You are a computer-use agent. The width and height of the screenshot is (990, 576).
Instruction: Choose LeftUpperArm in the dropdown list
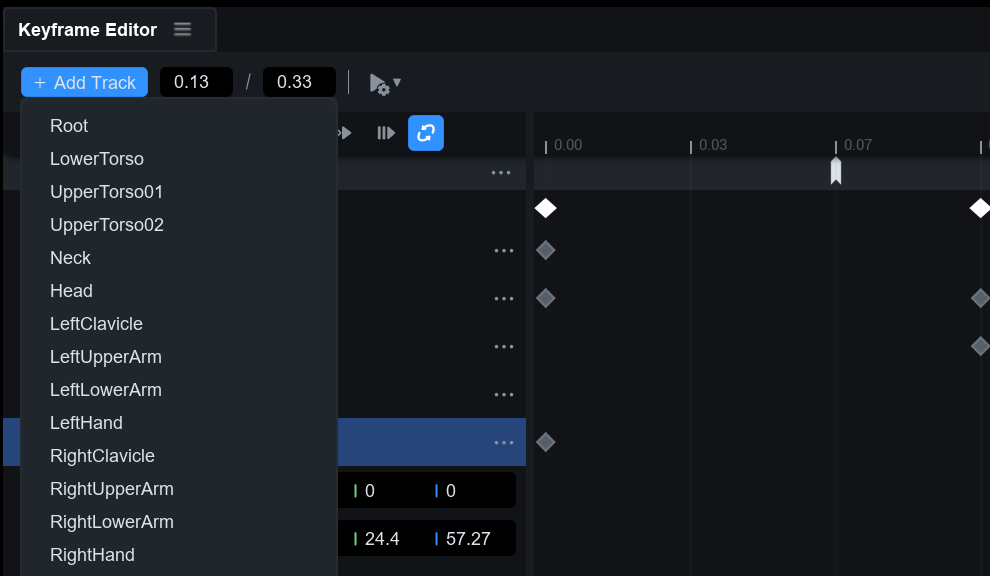pos(105,357)
